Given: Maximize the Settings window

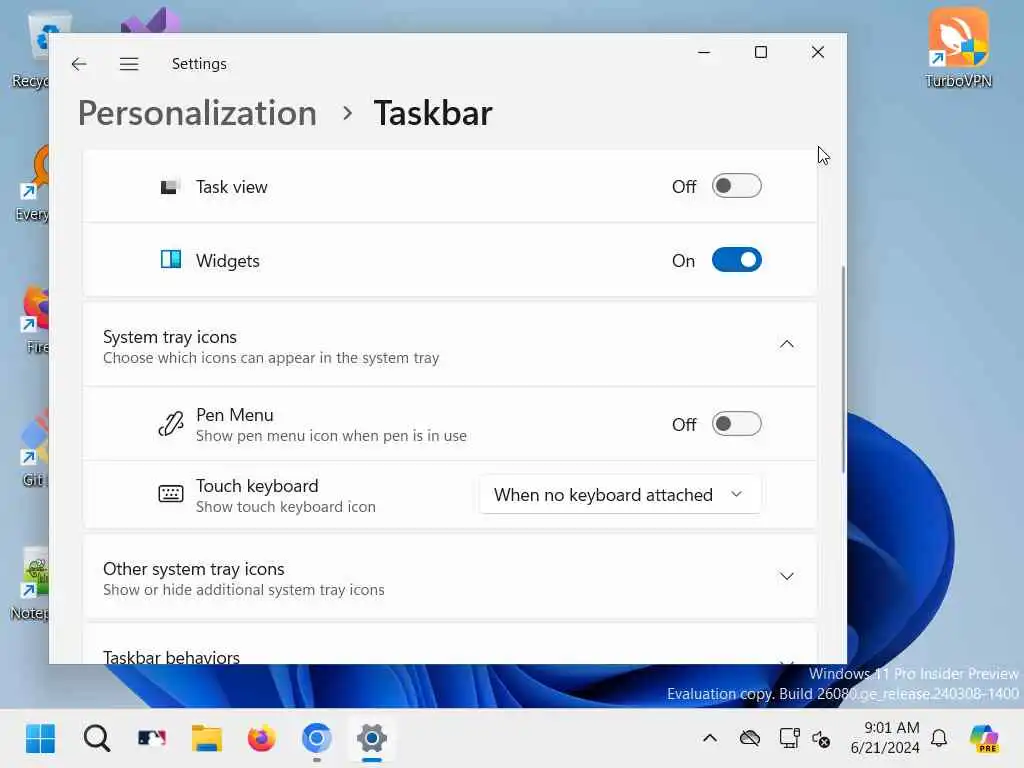Looking at the screenshot, I should pos(761,52).
